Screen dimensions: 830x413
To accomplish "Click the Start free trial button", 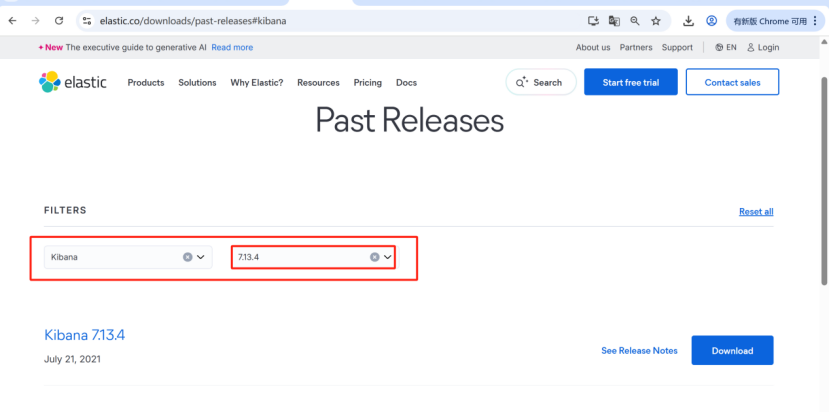I will point(630,82).
